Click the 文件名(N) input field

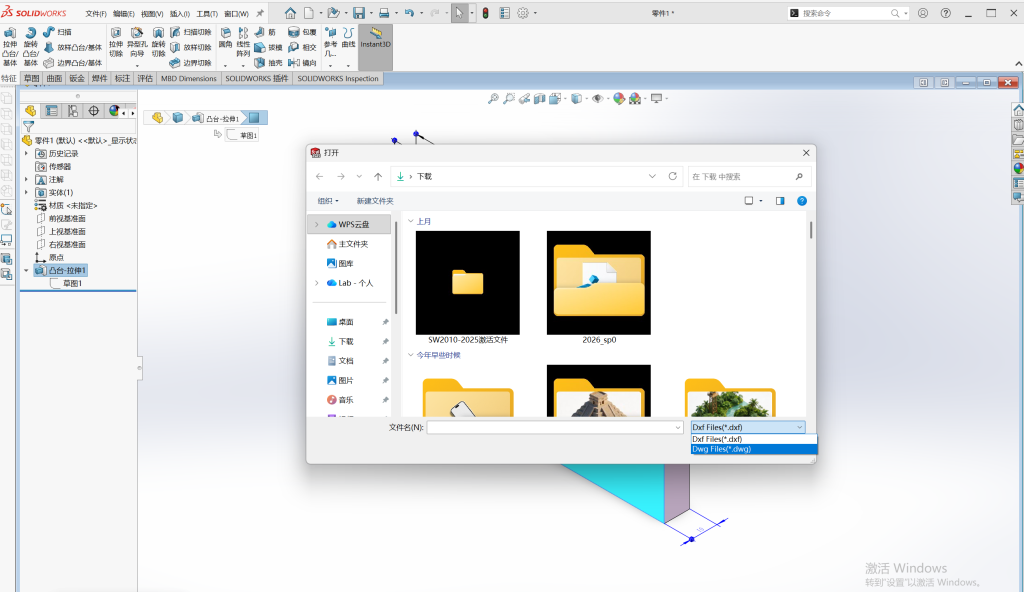click(x=554, y=427)
